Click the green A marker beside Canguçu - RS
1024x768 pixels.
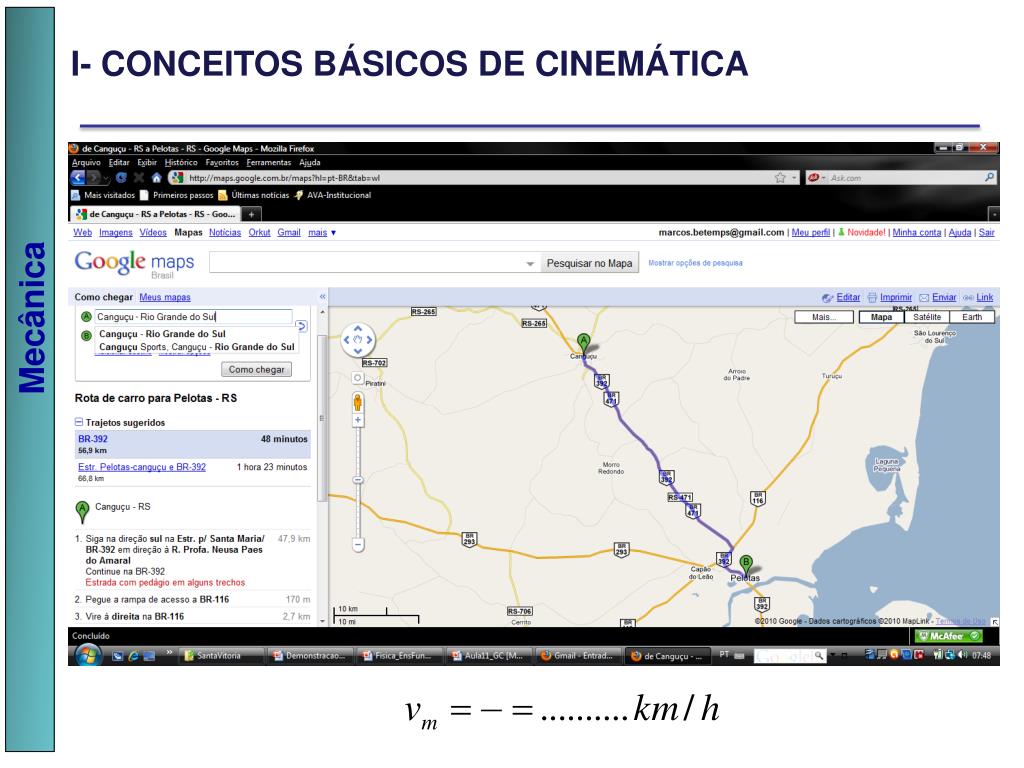point(82,512)
